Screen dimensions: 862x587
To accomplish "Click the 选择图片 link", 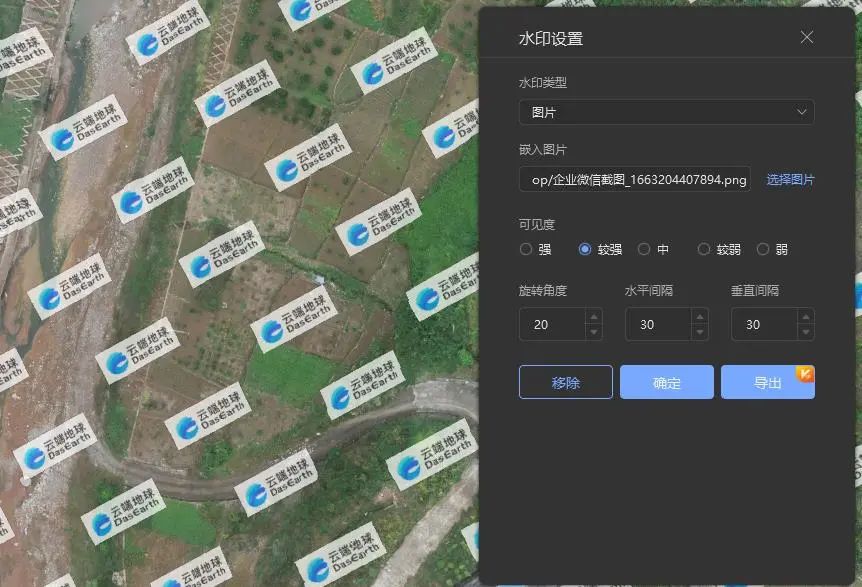I will click(790, 180).
